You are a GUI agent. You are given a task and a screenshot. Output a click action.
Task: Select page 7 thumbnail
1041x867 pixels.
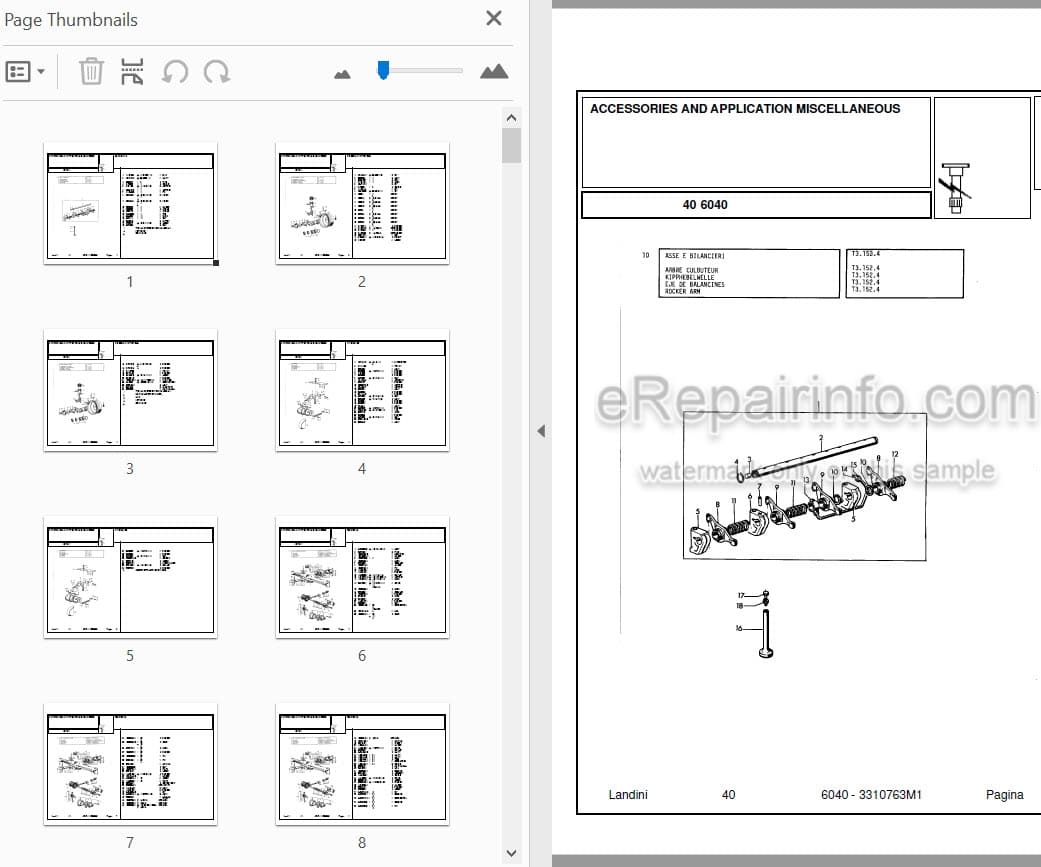pyautogui.click(x=130, y=765)
